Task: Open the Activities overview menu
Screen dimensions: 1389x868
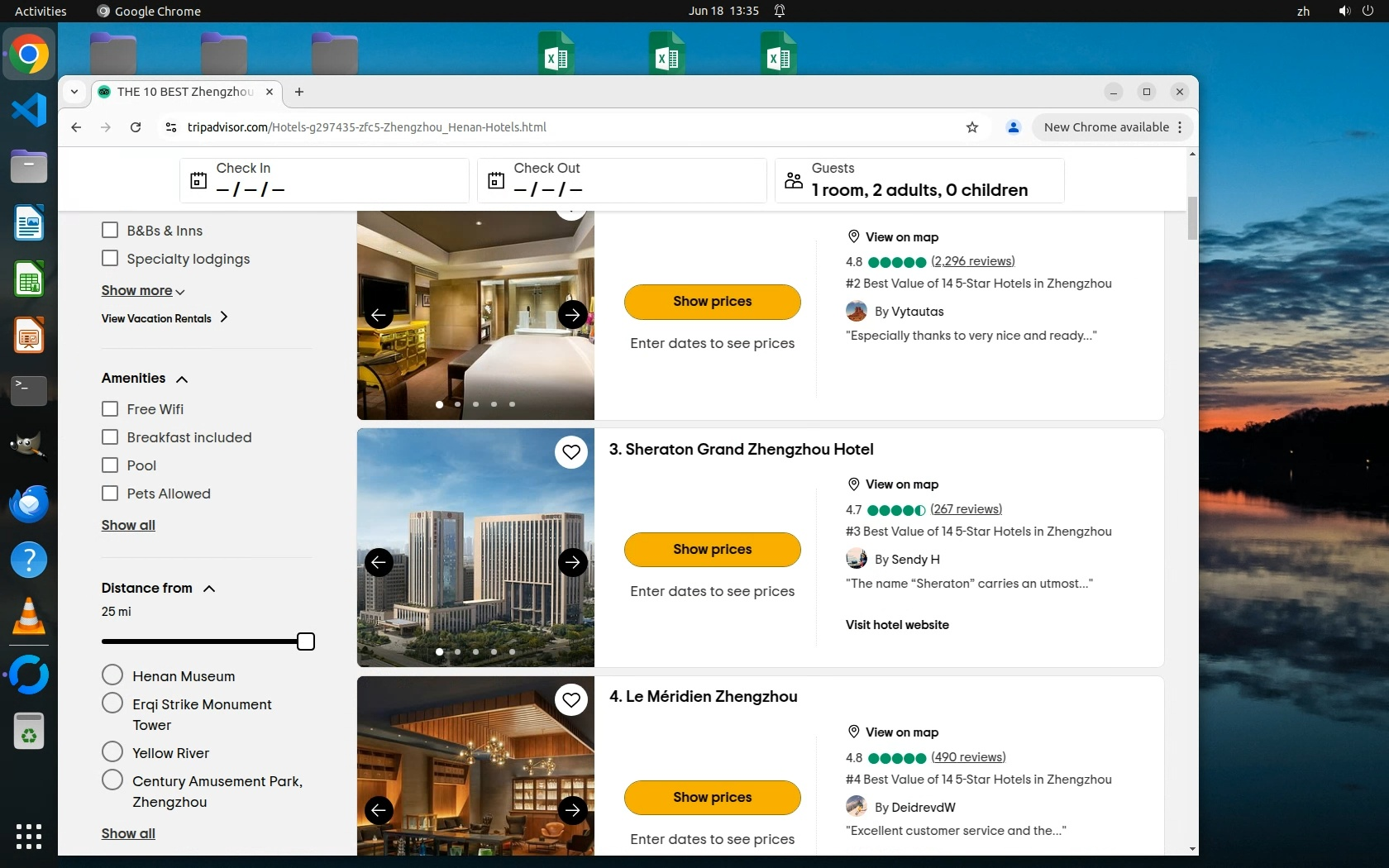Action: (41, 11)
